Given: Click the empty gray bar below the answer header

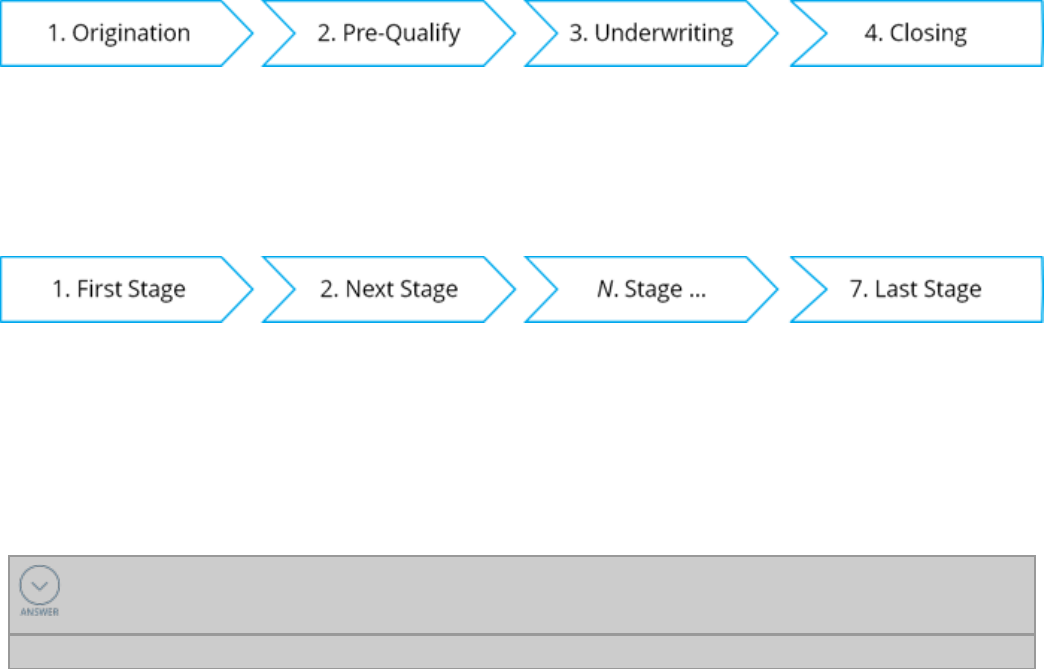Looking at the screenshot, I should pyautogui.click(x=521, y=651).
